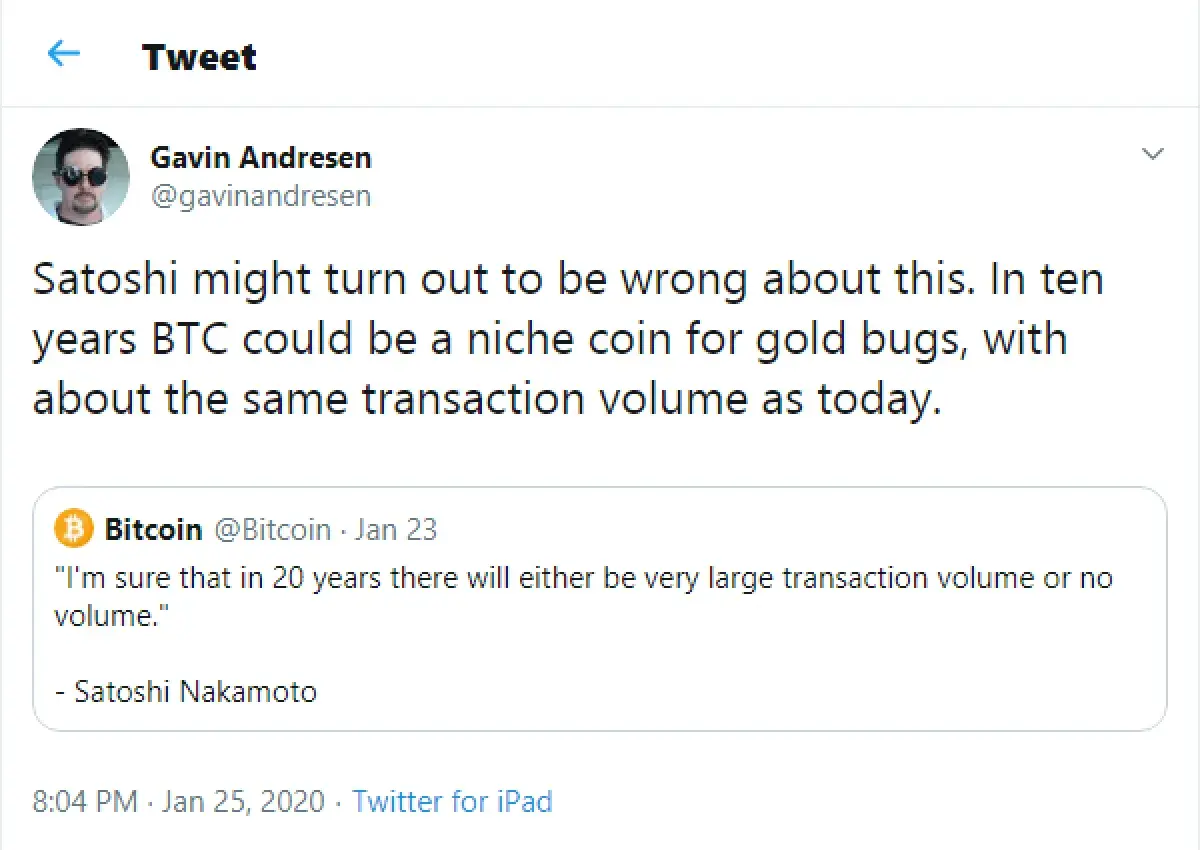Click the profile picture with sunglasses
1200x850 pixels.
80,176
